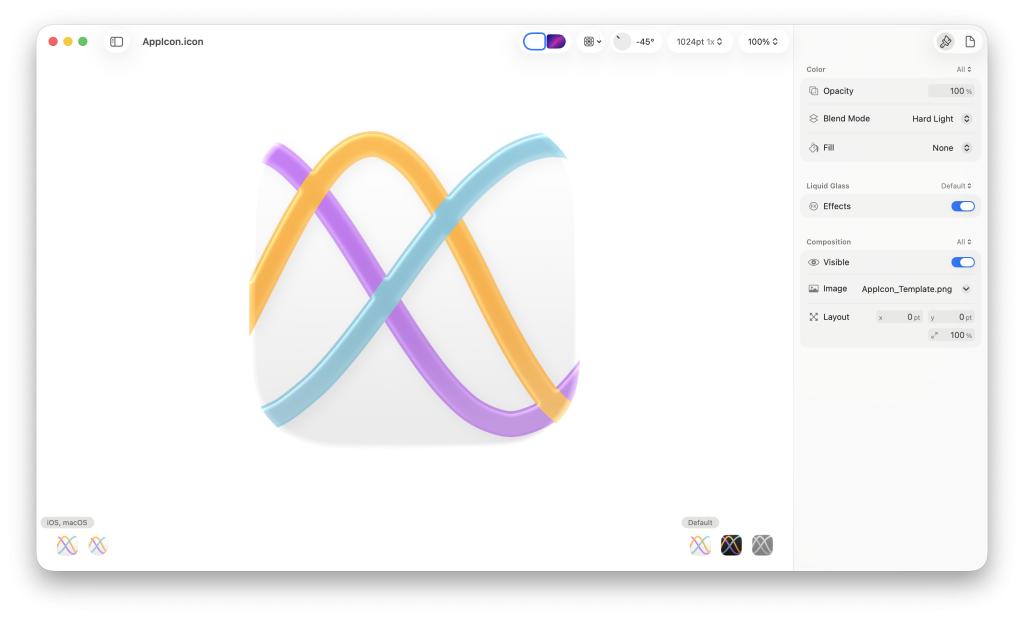Image resolution: width=1024 pixels, height=619 pixels.
Task: Click the Liquid Glass section heading
Action: [828, 186]
